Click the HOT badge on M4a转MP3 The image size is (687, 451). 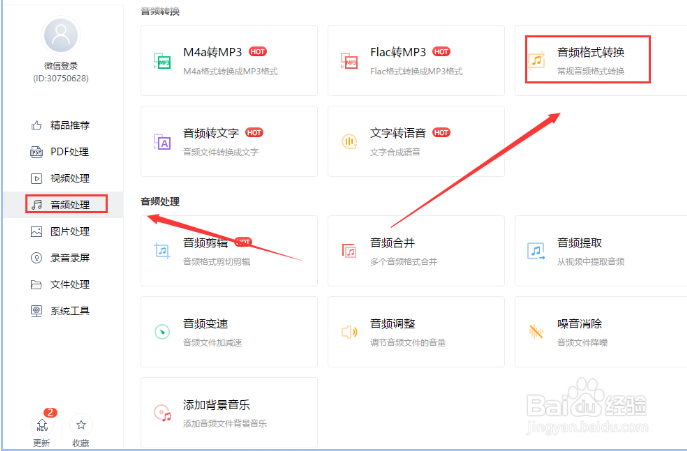click(258, 52)
